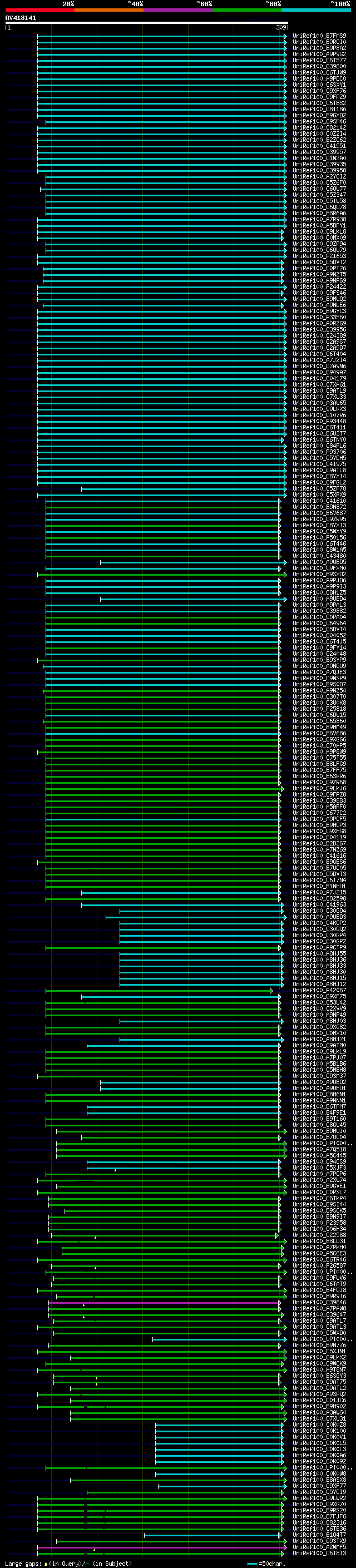Open hit UniRef100_Q8W1A5
This screenshot has height=1568, width=356.
pyautogui.click(x=319, y=550)
